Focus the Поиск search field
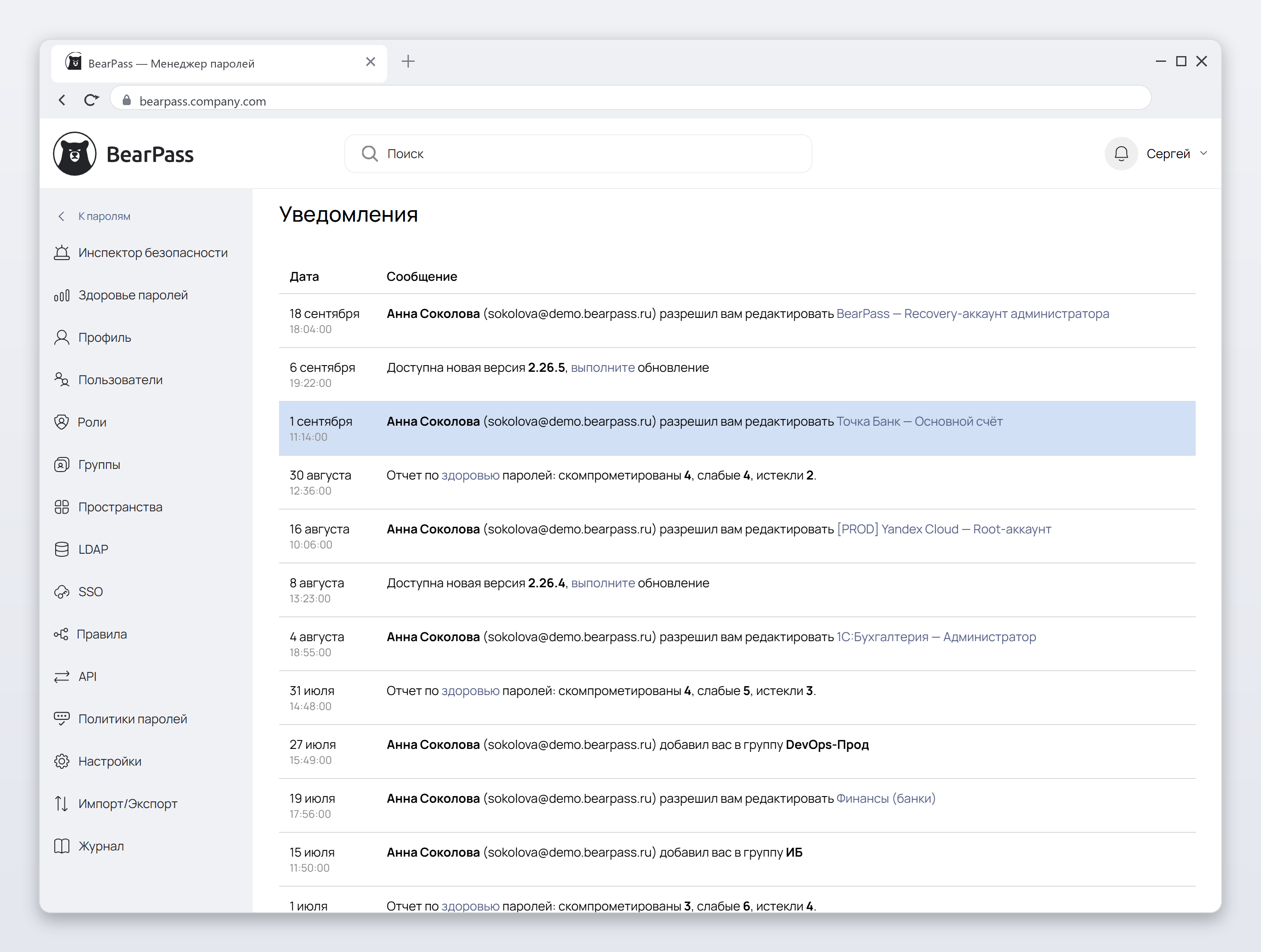Viewport: 1261px width, 952px height. (578, 153)
